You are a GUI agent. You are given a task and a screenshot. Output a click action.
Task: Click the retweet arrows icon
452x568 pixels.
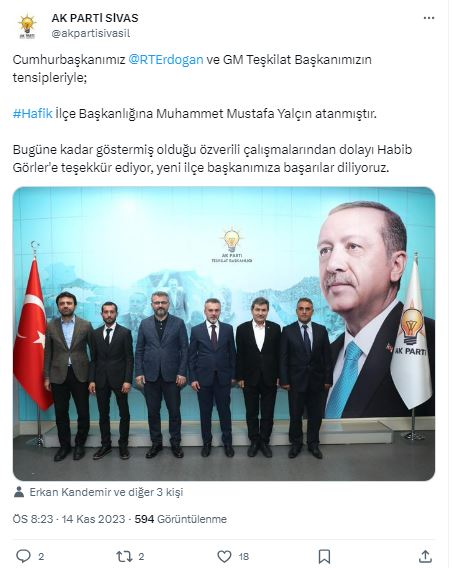(124, 556)
